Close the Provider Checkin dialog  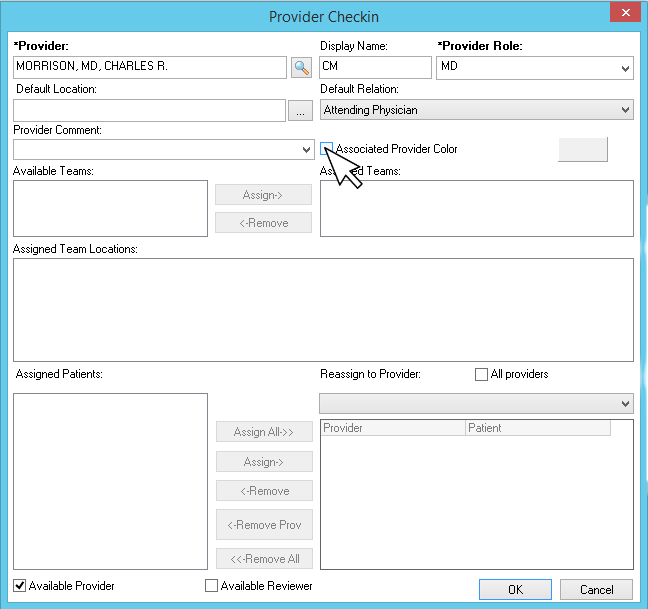(624, 13)
